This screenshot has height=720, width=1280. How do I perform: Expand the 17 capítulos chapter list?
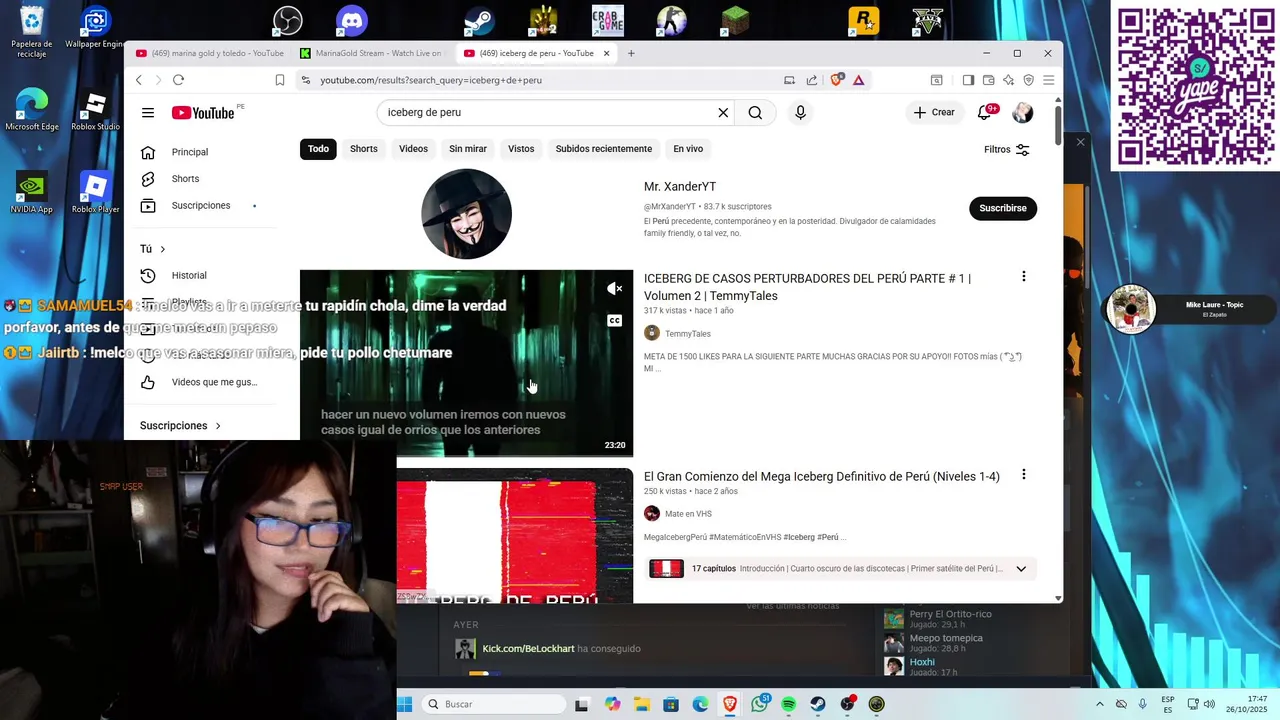(1021, 569)
